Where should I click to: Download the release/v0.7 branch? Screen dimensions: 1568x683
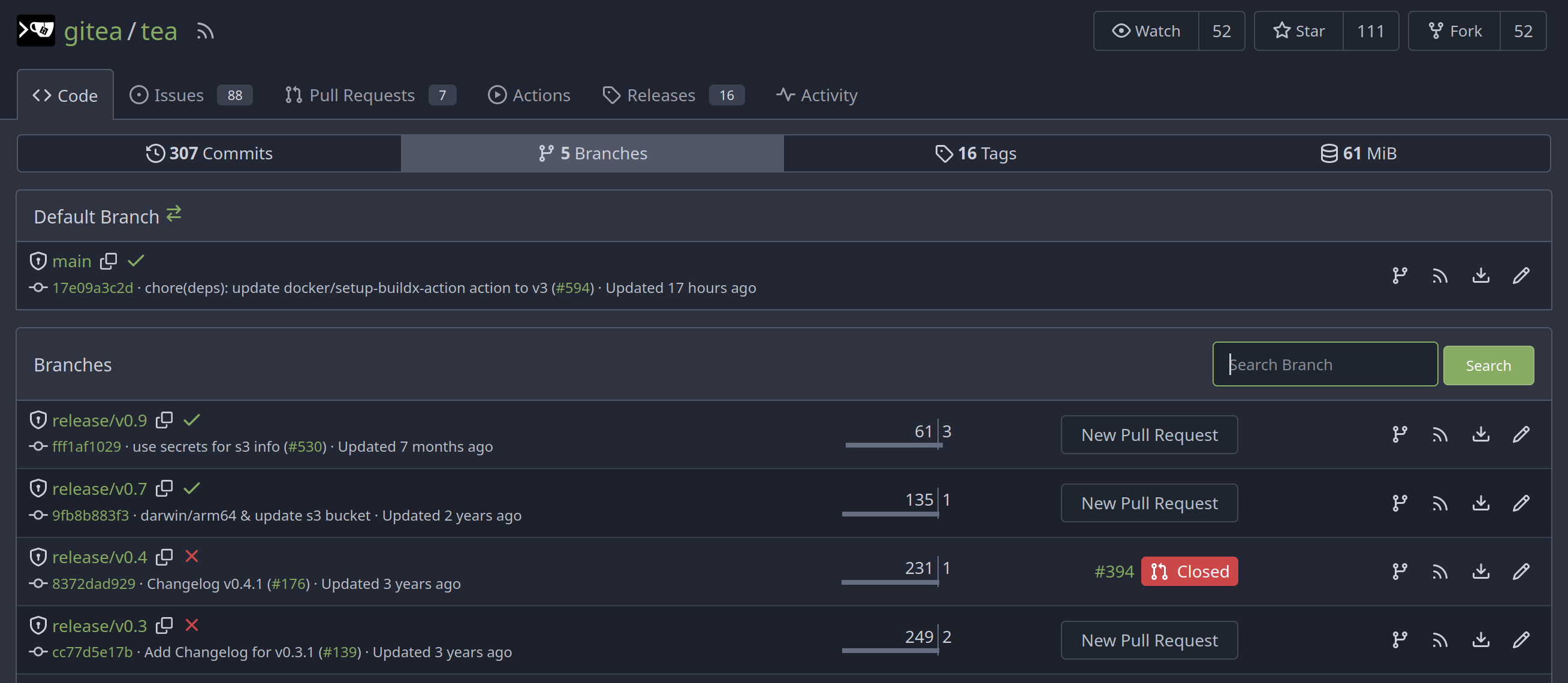tap(1480, 503)
